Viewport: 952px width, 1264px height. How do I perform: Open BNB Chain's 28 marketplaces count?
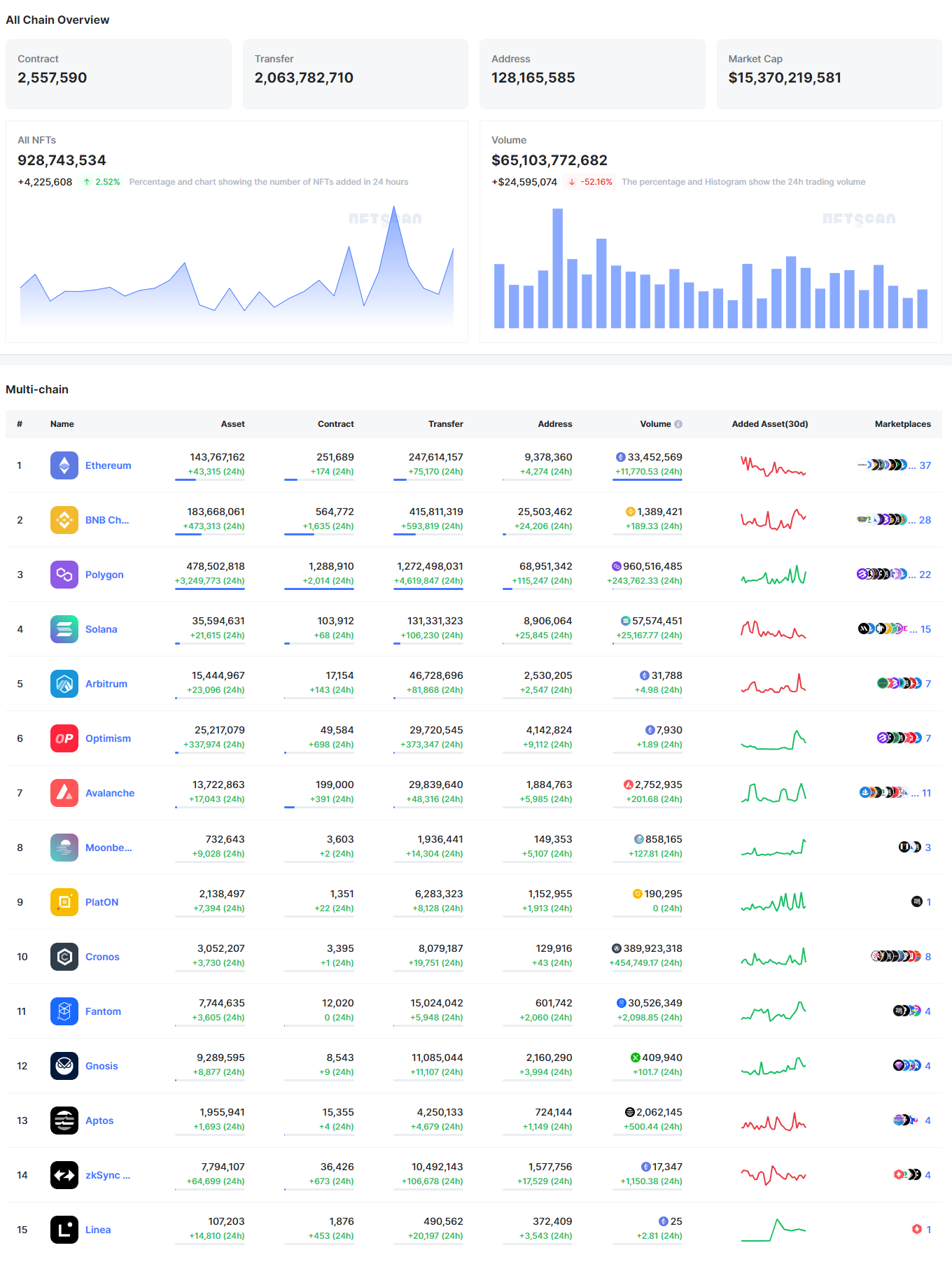coord(925,520)
